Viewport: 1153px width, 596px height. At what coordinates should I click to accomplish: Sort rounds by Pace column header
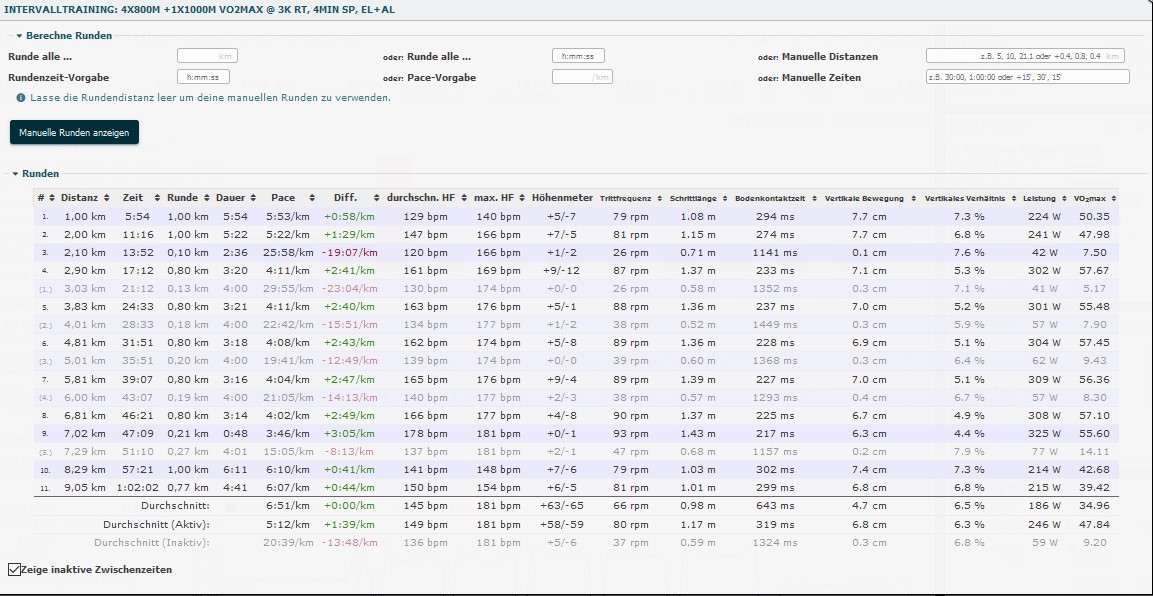[283, 198]
